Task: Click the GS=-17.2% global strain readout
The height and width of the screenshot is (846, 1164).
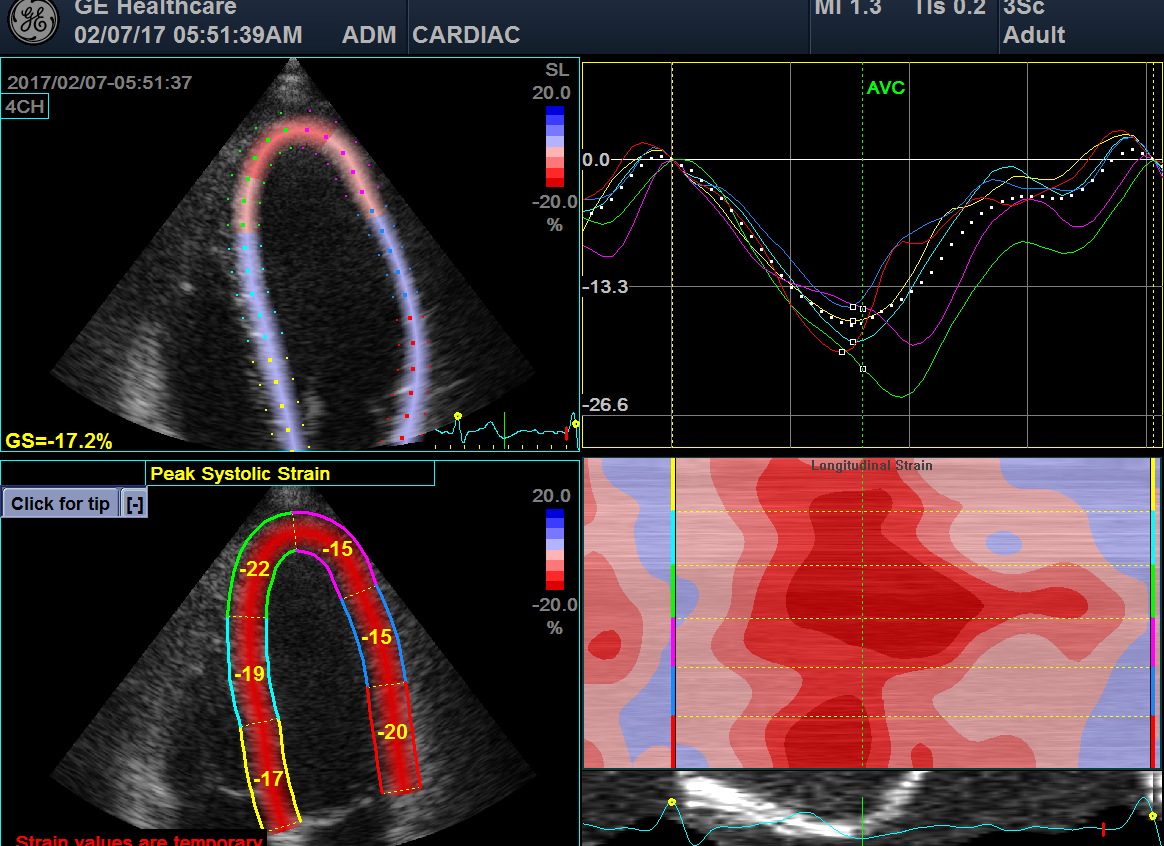Action: click(59, 440)
